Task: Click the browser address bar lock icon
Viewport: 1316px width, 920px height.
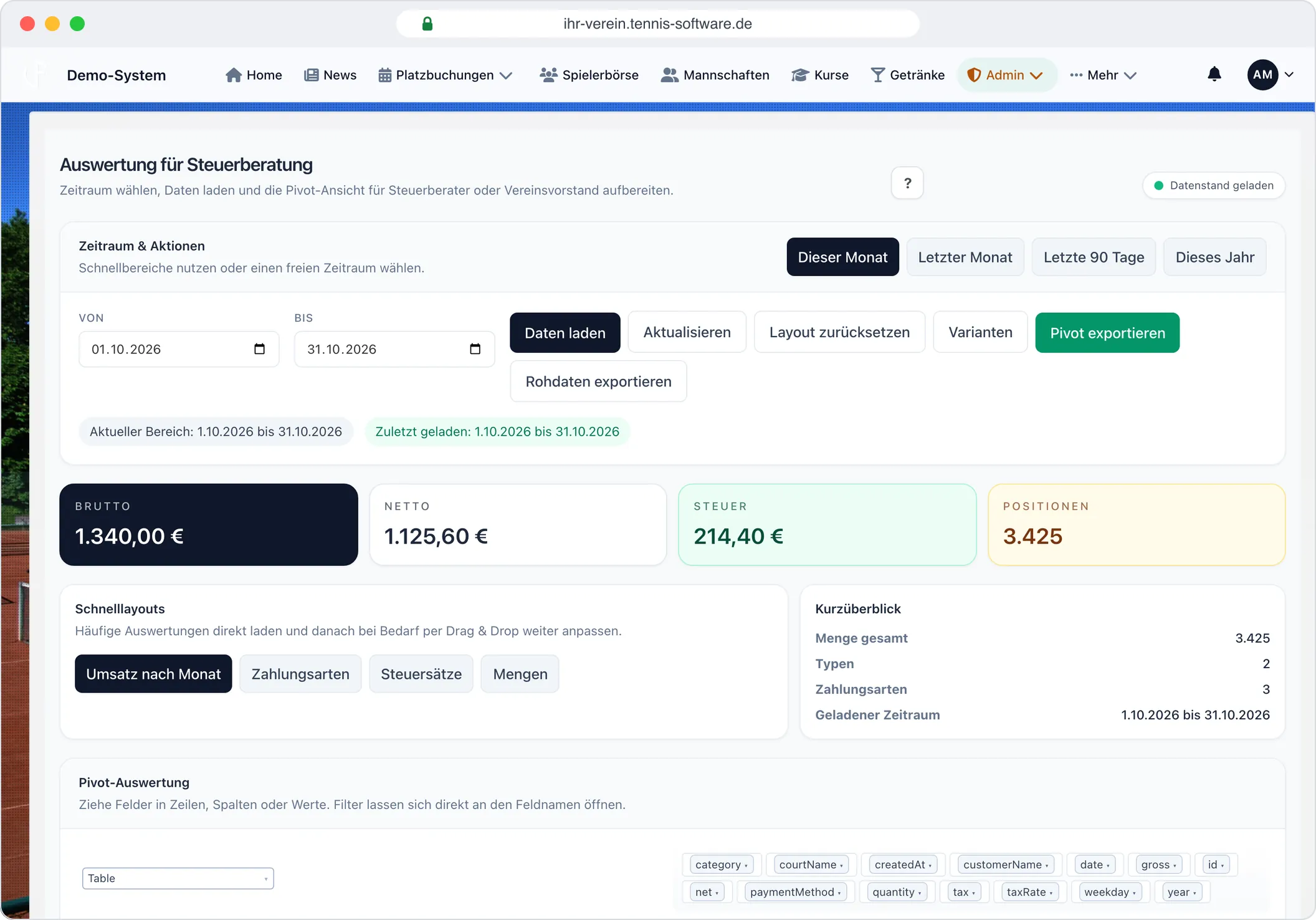Action: pyautogui.click(x=427, y=24)
